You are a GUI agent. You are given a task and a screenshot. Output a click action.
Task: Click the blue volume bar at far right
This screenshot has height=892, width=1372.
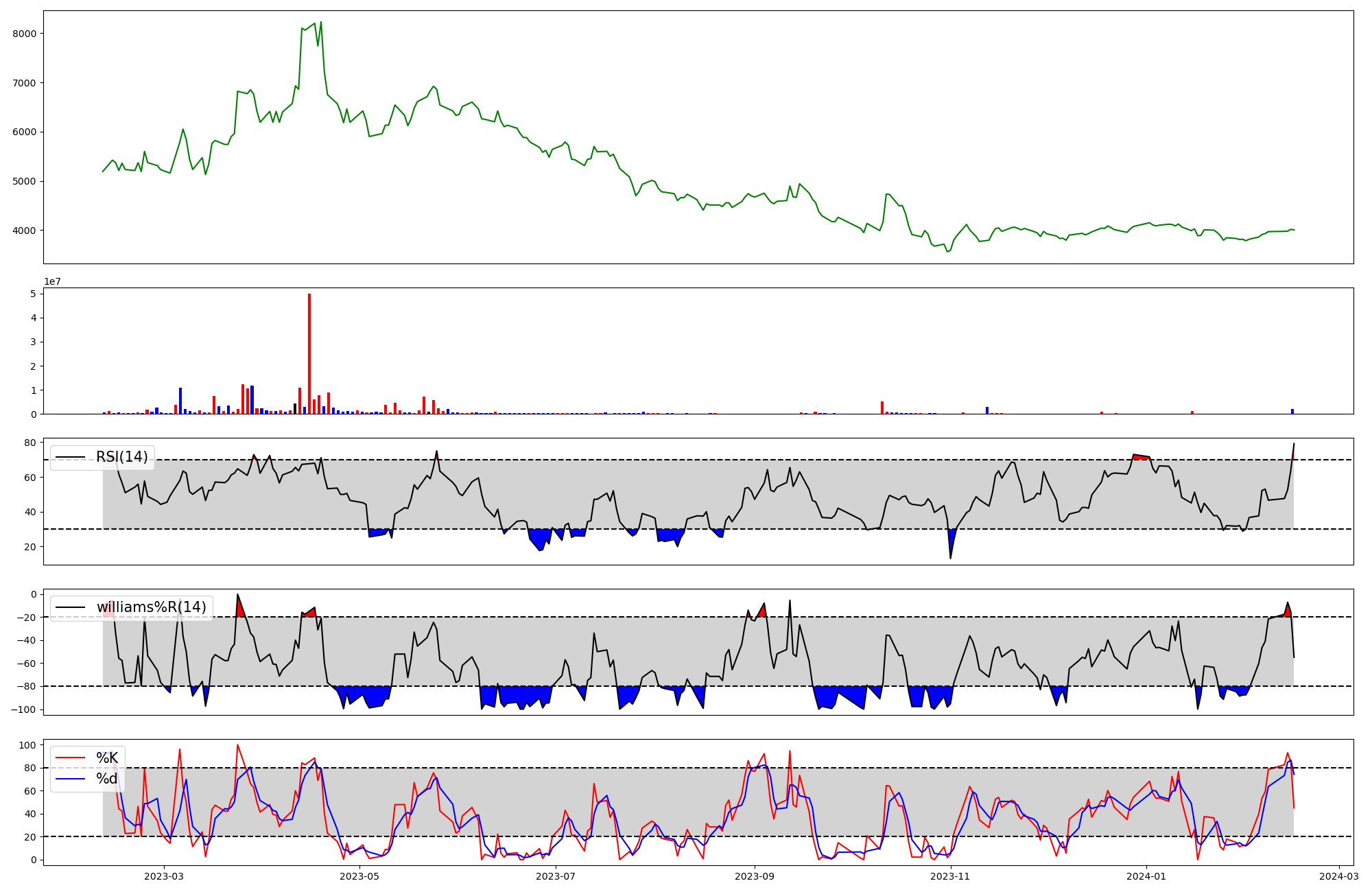(x=1292, y=412)
